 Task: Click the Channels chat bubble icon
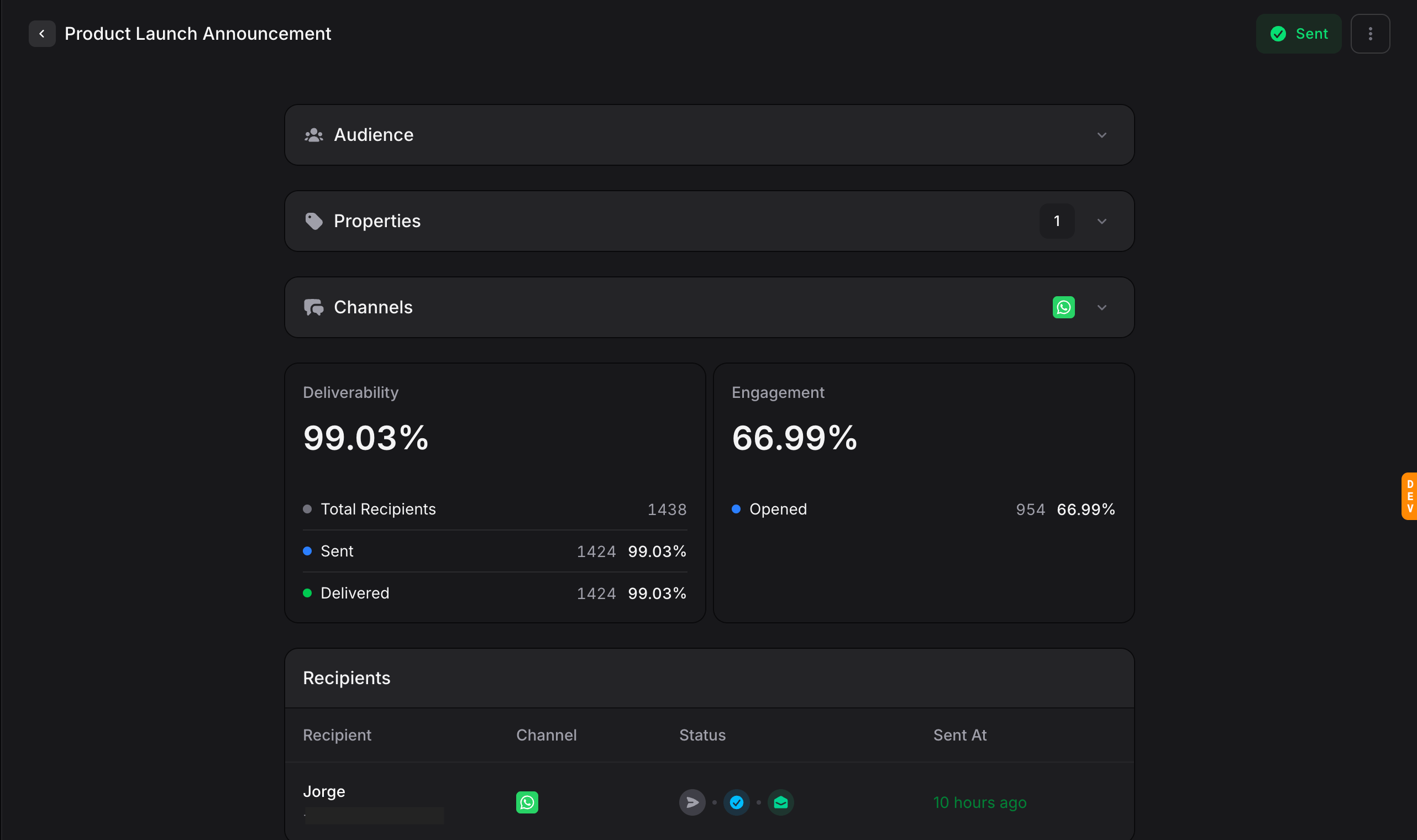point(314,307)
